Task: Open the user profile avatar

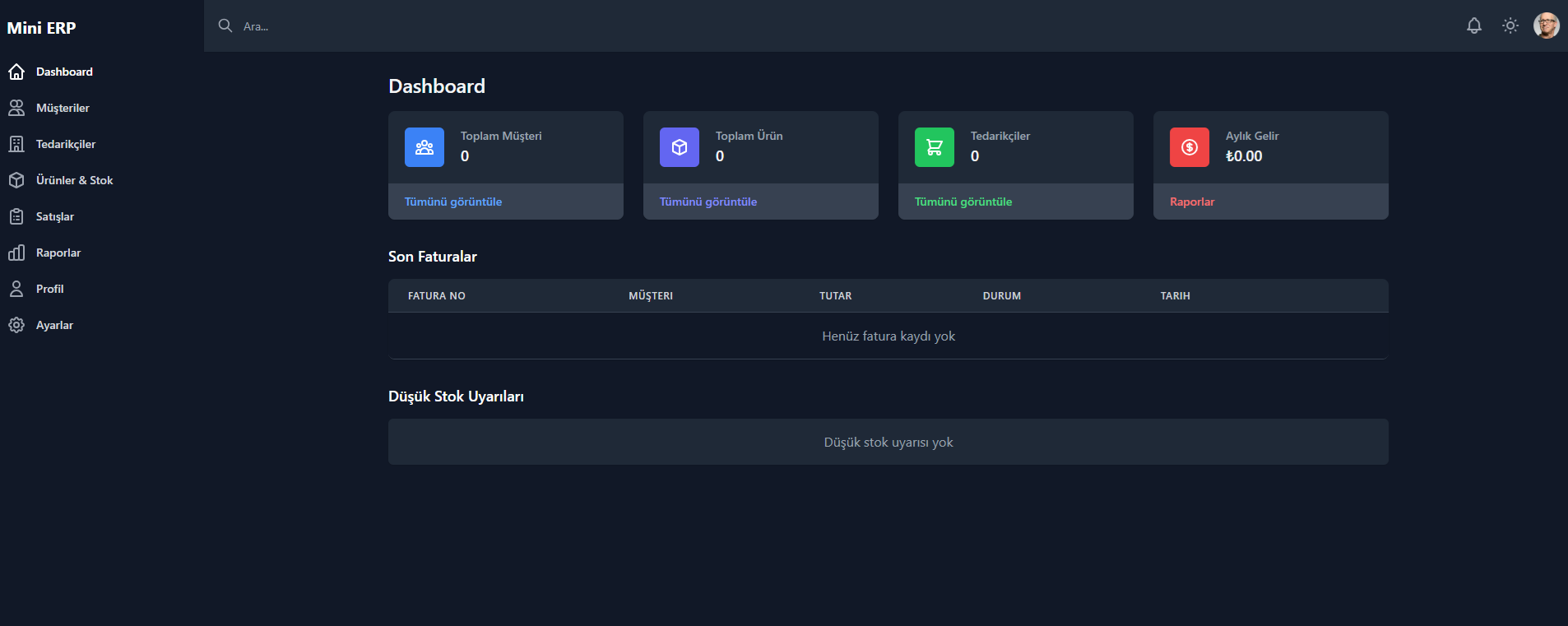Action: click(1546, 26)
